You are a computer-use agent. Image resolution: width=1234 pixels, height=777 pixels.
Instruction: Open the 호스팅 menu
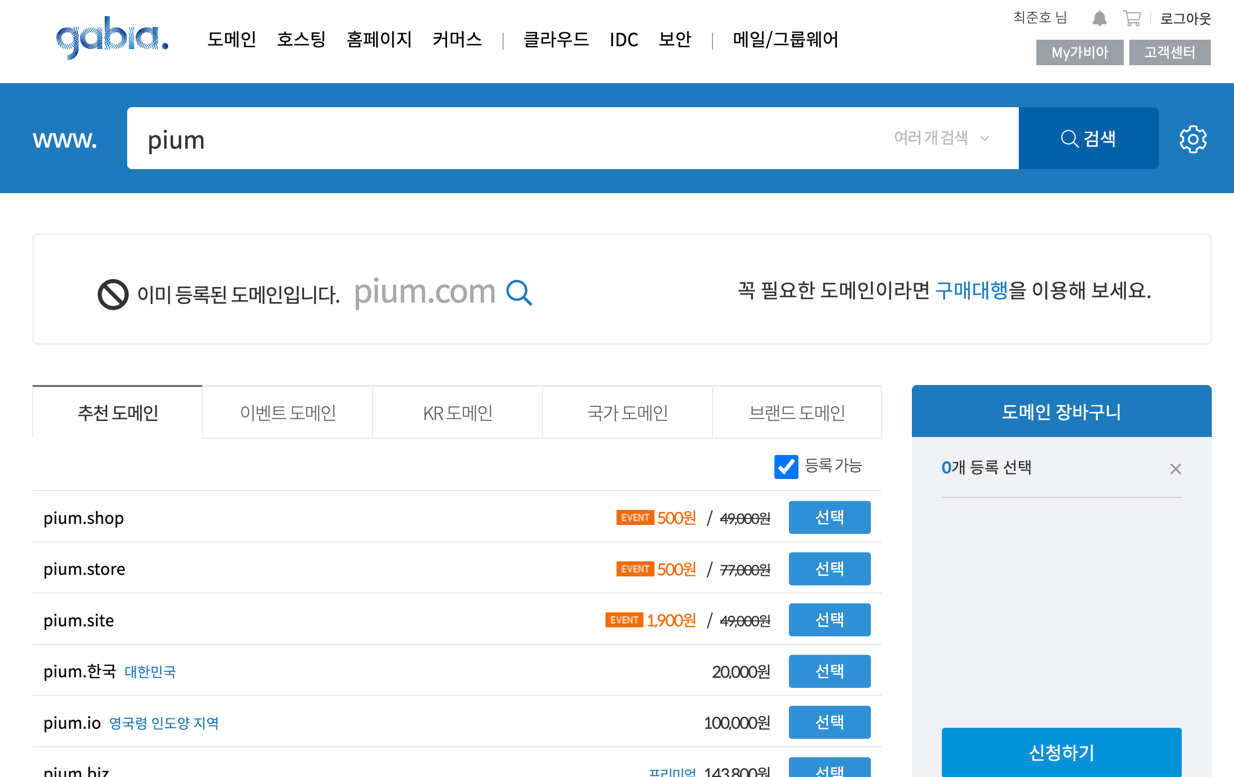click(301, 40)
